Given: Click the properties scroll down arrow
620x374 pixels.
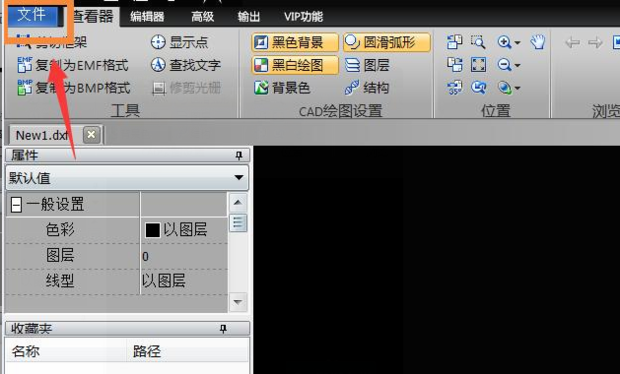Looking at the screenshot, I should [238, 302].
